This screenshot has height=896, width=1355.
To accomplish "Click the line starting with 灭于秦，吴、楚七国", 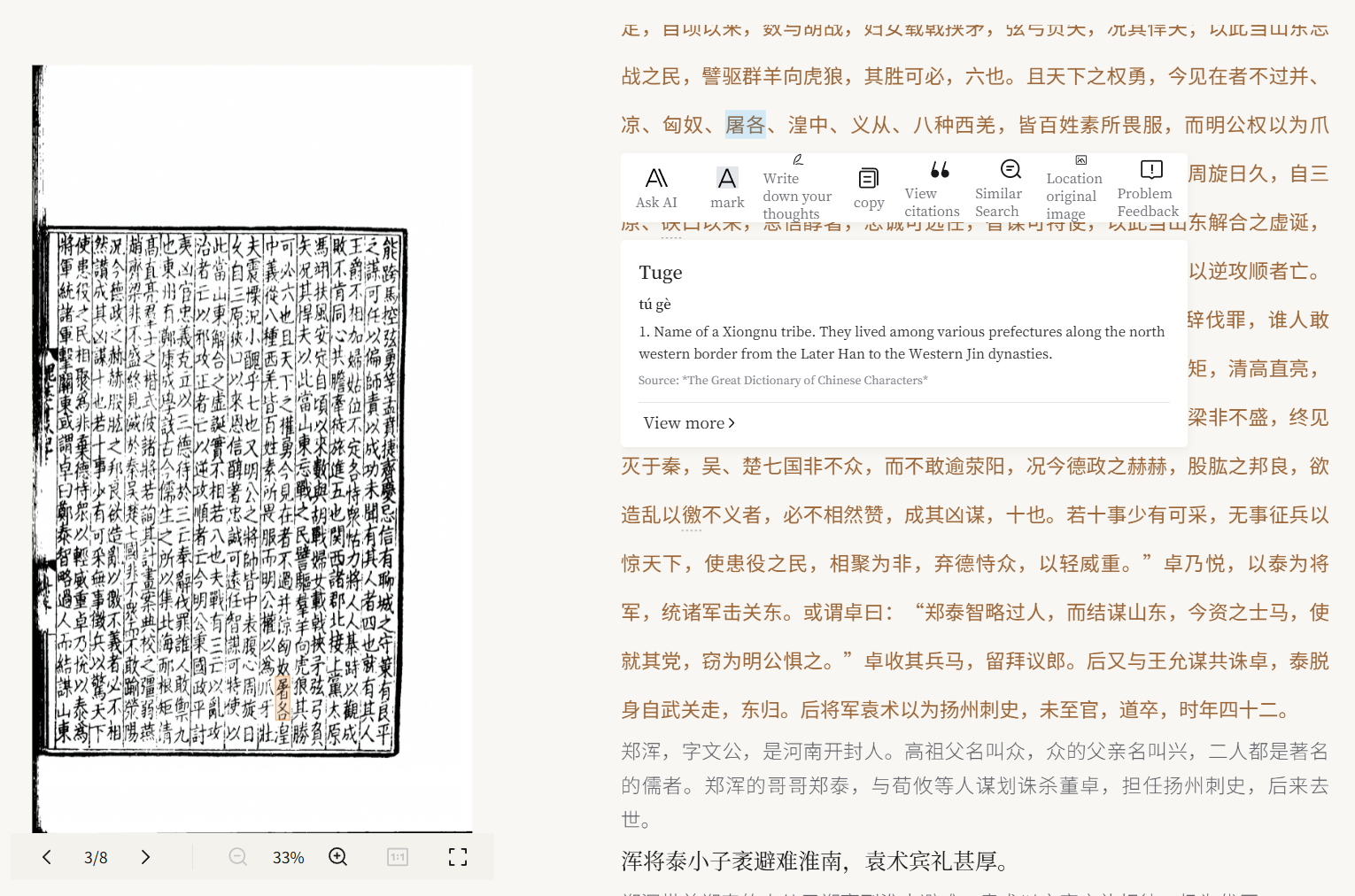I will point(975,467).
